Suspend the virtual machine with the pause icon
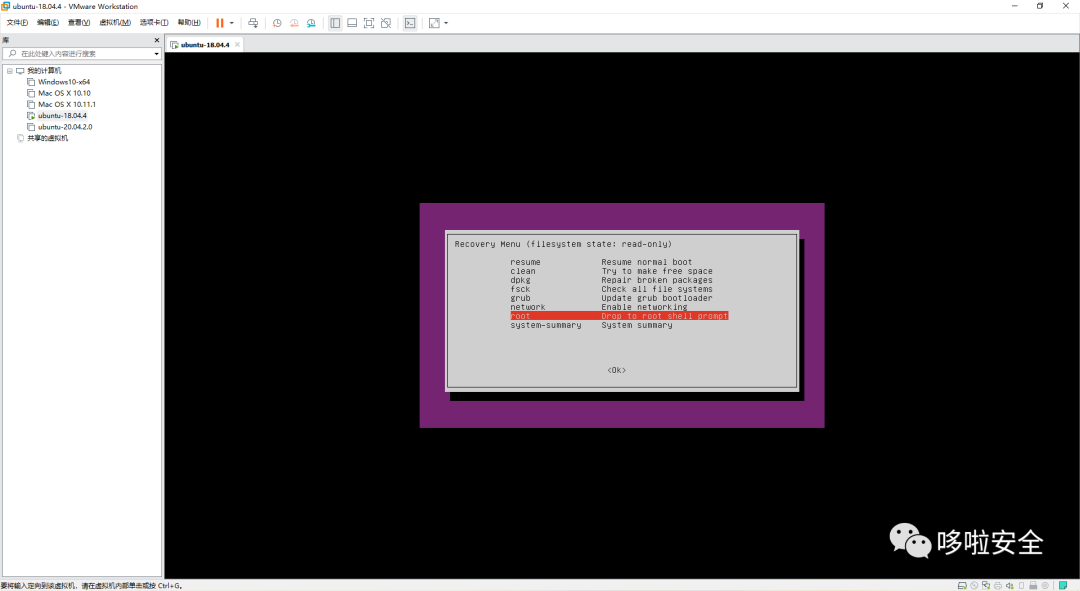 click(220, 23)
